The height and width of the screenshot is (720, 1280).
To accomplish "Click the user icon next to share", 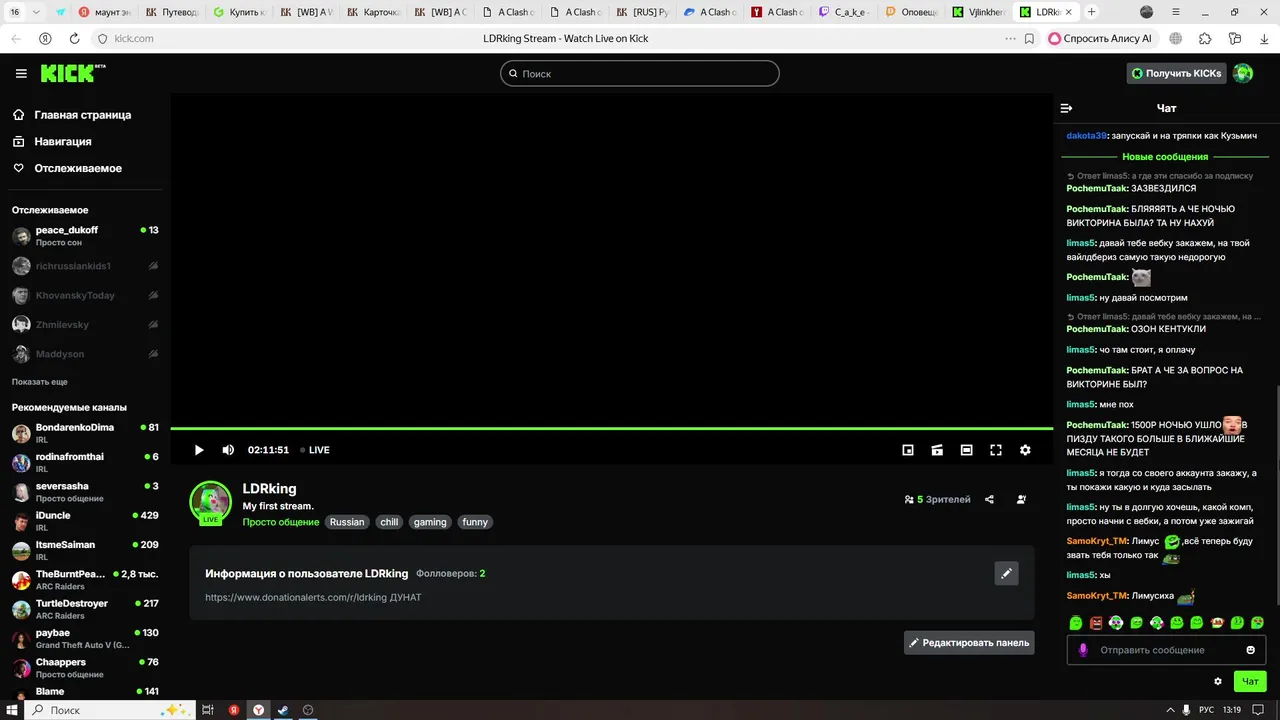I will click(1021, 499).
